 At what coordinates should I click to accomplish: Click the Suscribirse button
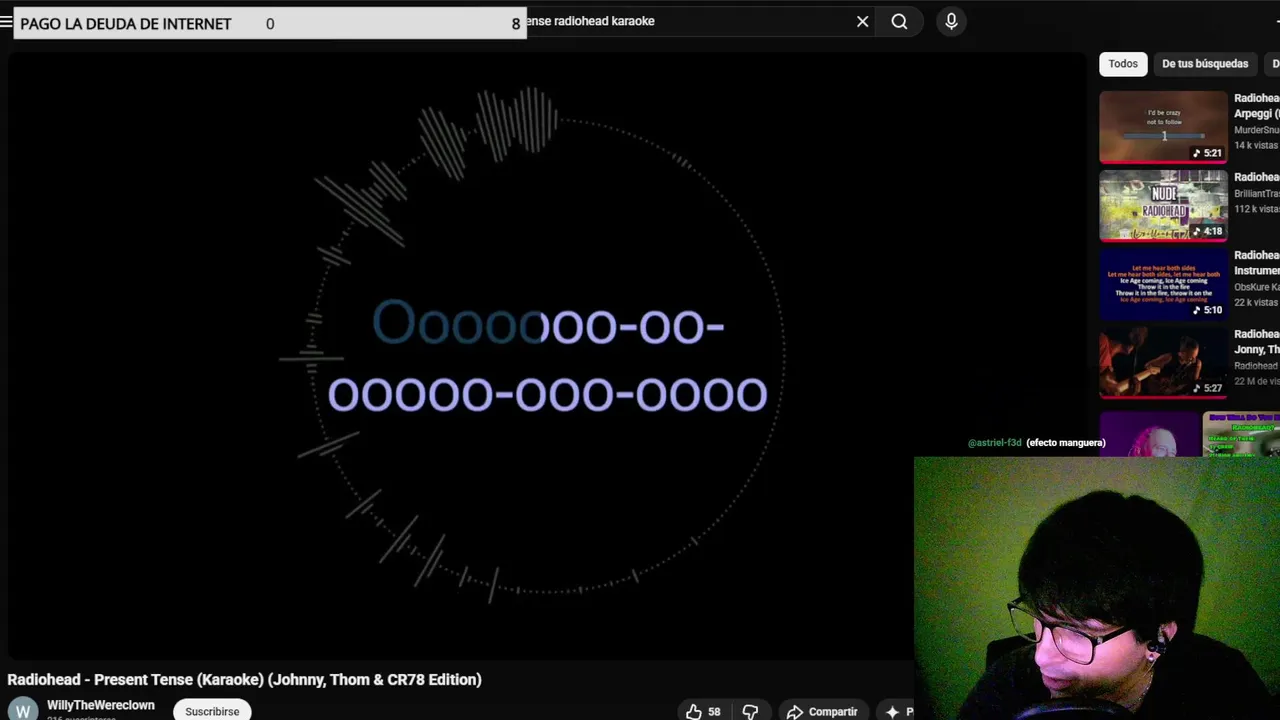point(212,711)
